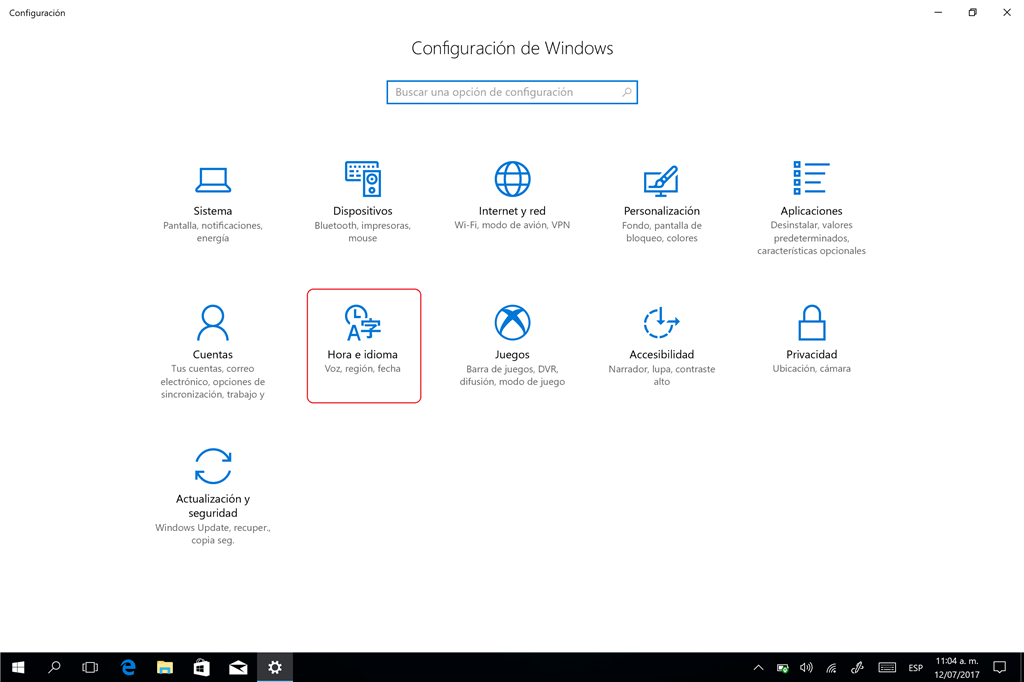The width and height of the screenshot is (1024, 682).
Task: Open File Explorer from the taskbar
Action: click(x=165, y=667)
